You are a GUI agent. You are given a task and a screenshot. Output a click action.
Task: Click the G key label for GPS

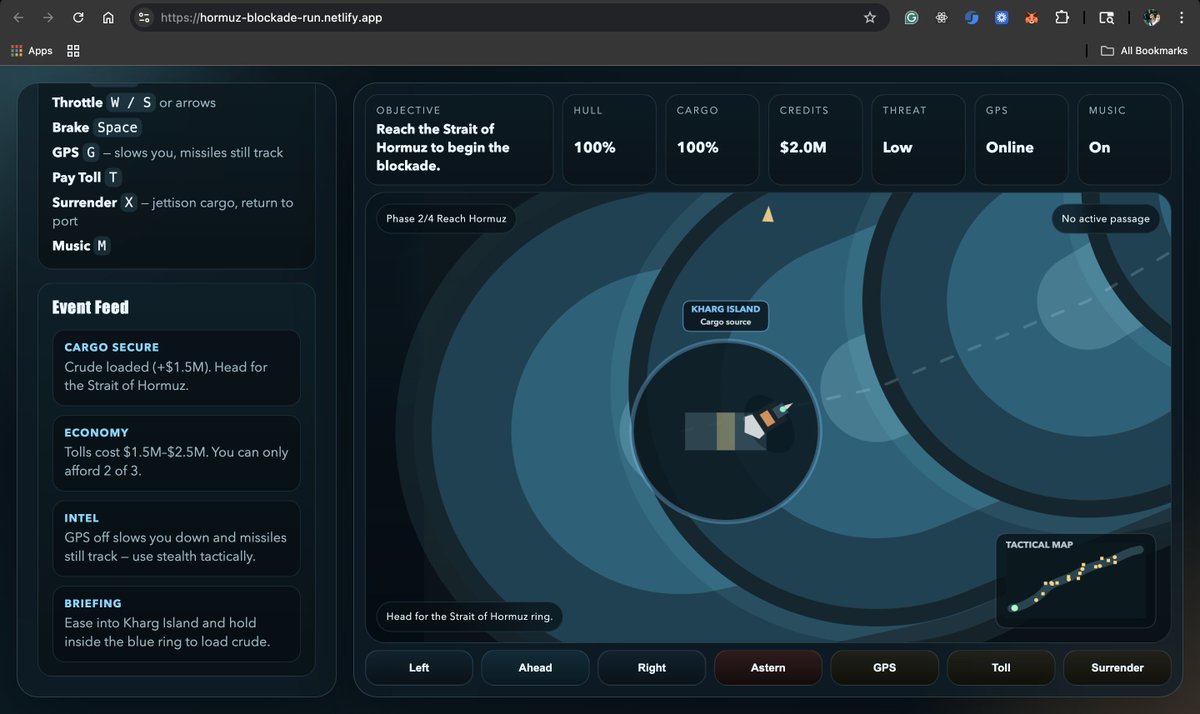click(x=90, y=153)
